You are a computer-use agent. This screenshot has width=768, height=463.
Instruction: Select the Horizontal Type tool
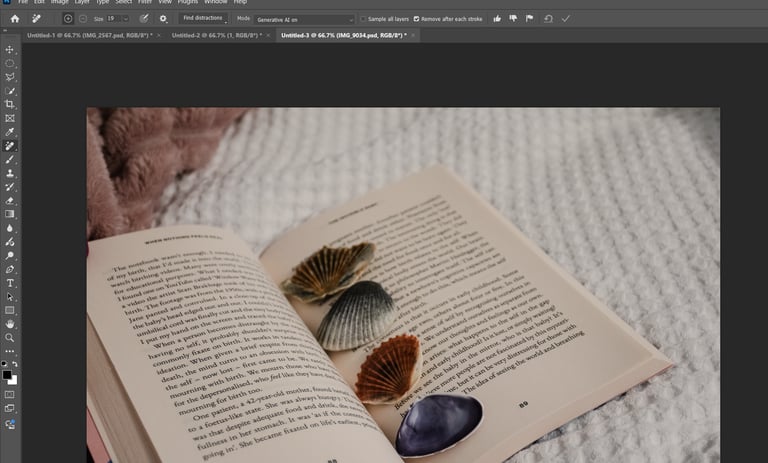[x=9, y=283]
